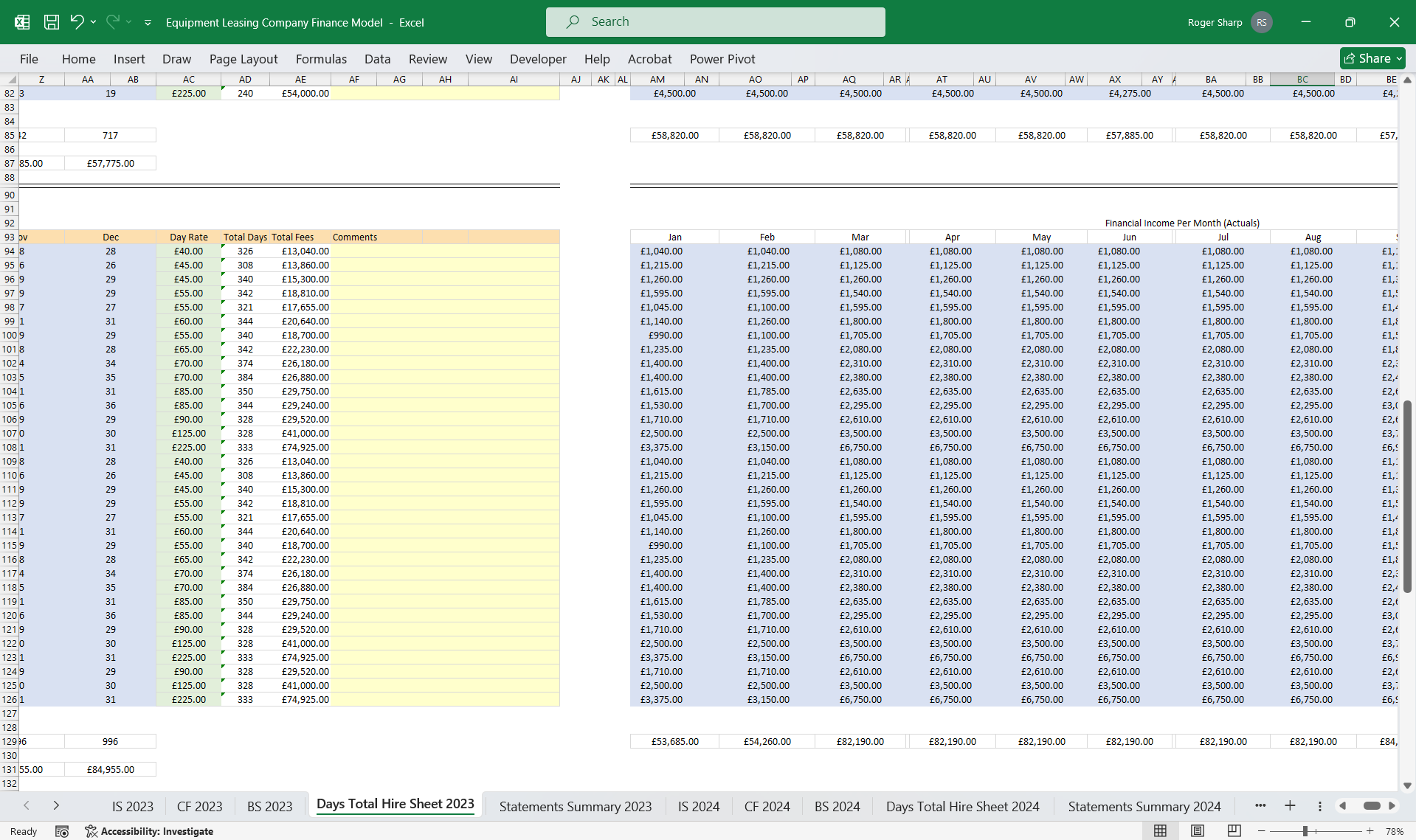Open the Redo history dropdown arrow

tap(129, 22)
